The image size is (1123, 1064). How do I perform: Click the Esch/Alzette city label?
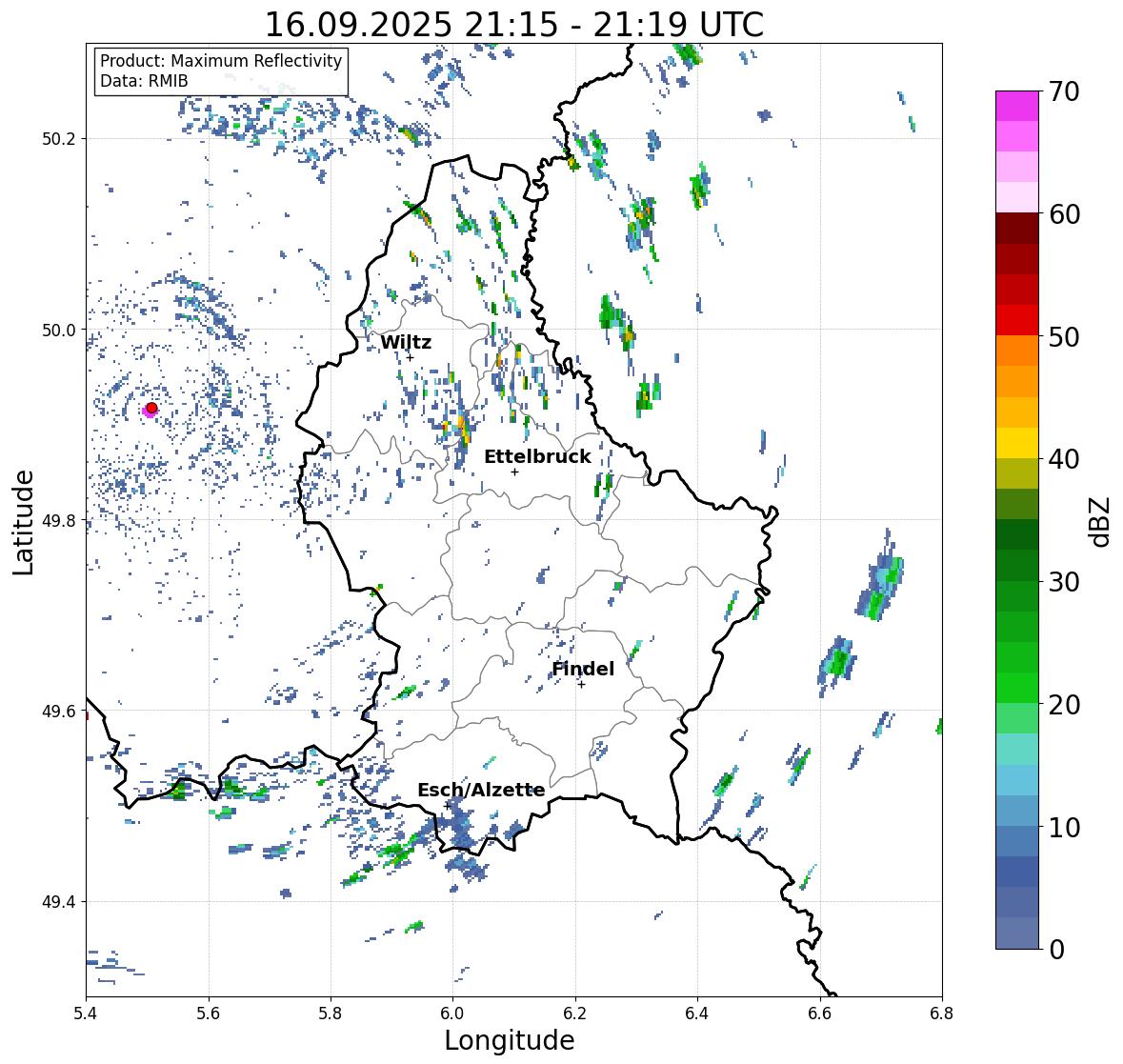[481, 790]
